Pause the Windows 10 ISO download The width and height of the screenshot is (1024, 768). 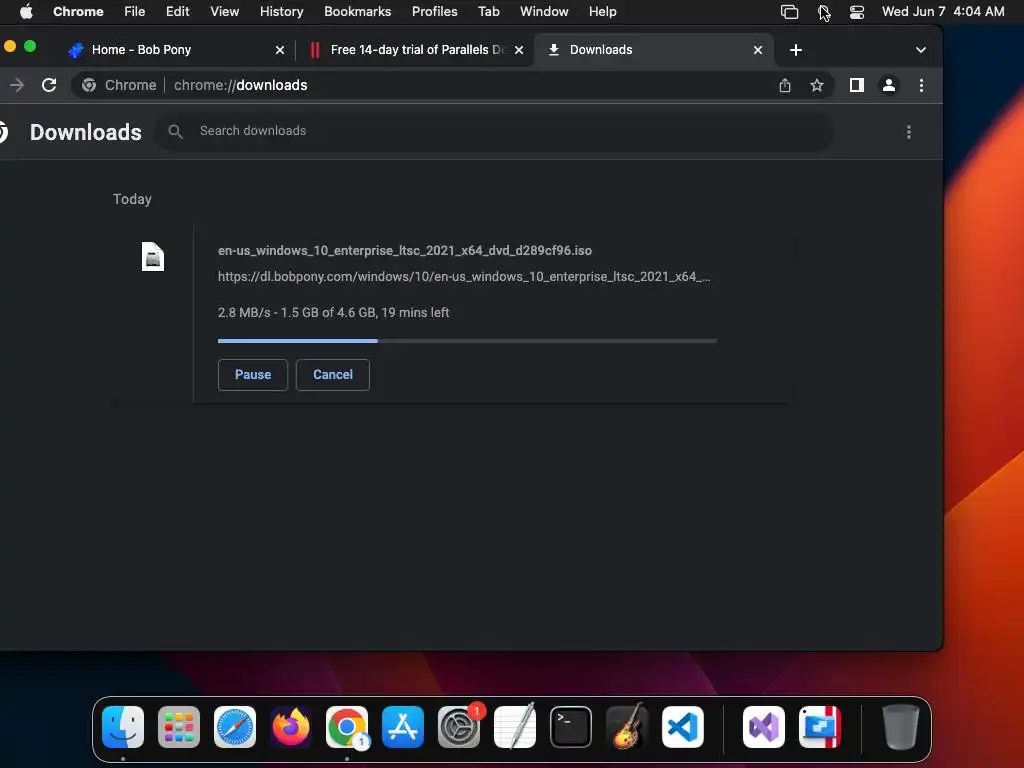click(253, 375)
